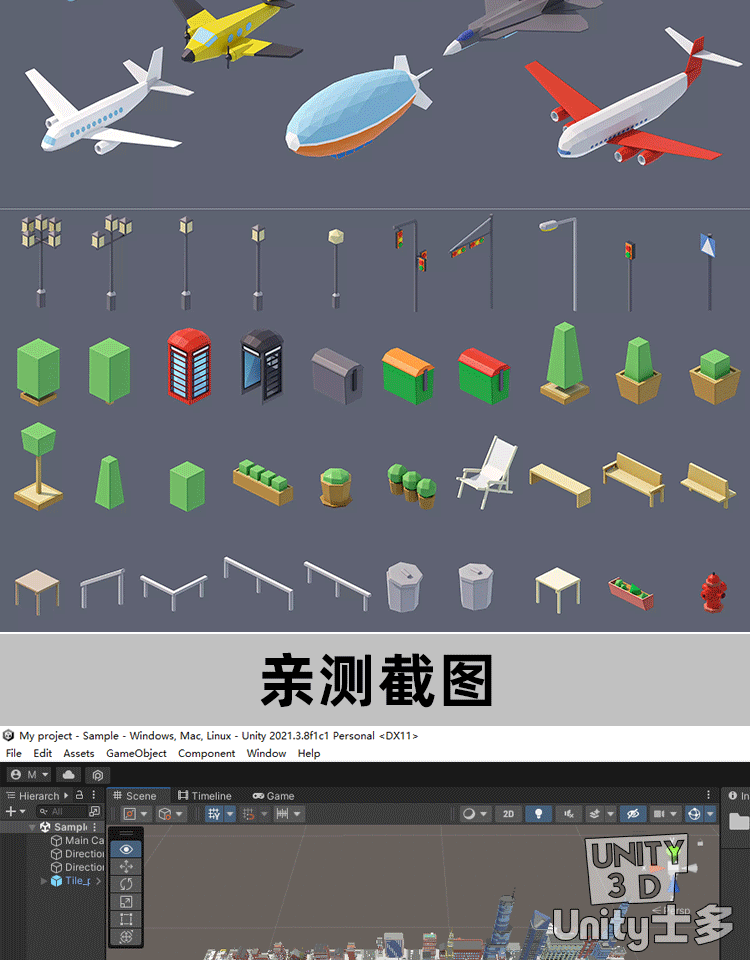Select Main Camera in Hierarchy
Viewport: 750px width, 960px height.
click(x=84, y=841)
